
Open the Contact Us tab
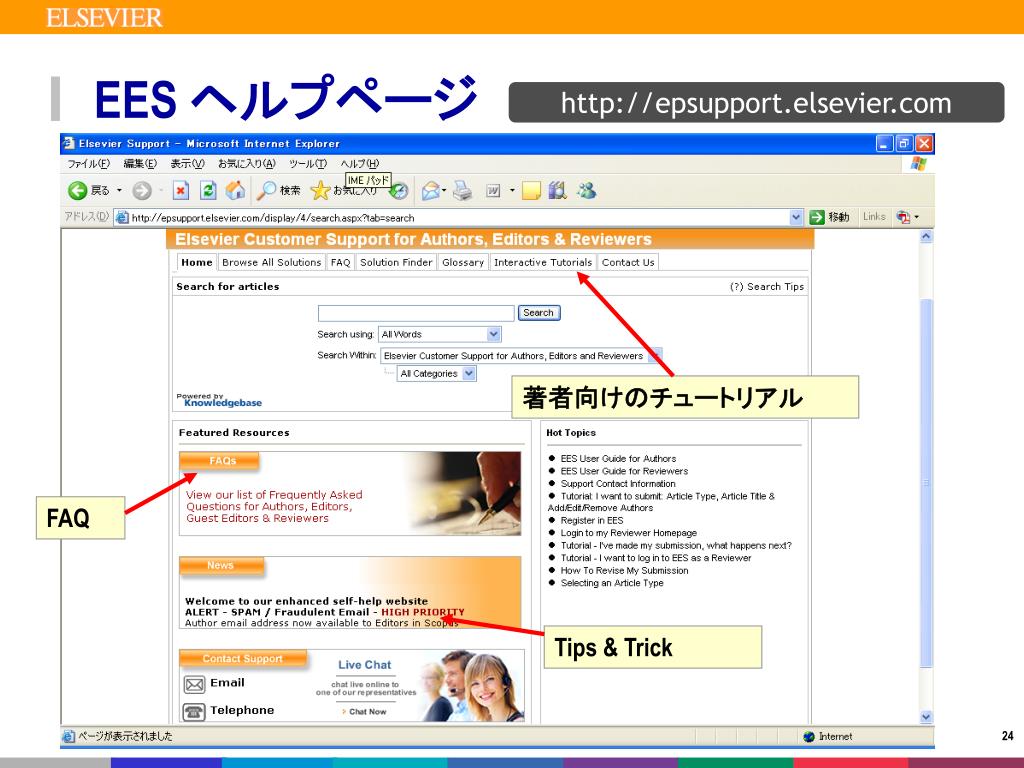tap(628, 263)
